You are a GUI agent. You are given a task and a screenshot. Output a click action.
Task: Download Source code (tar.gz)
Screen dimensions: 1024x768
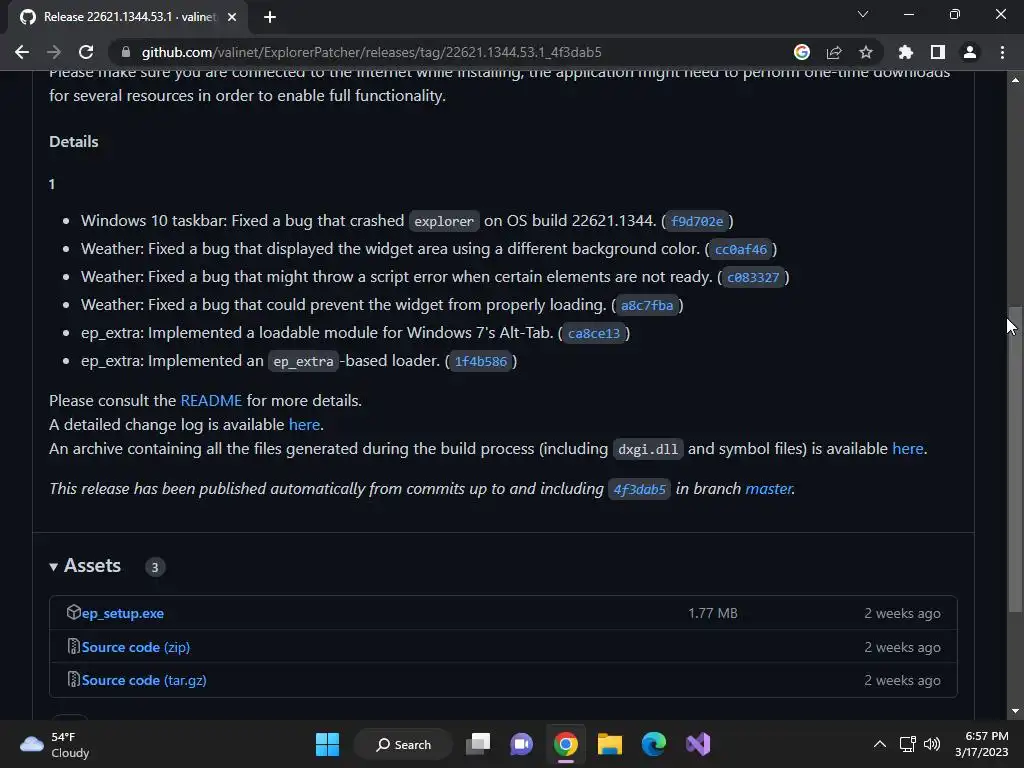click(x=144, y=680)
